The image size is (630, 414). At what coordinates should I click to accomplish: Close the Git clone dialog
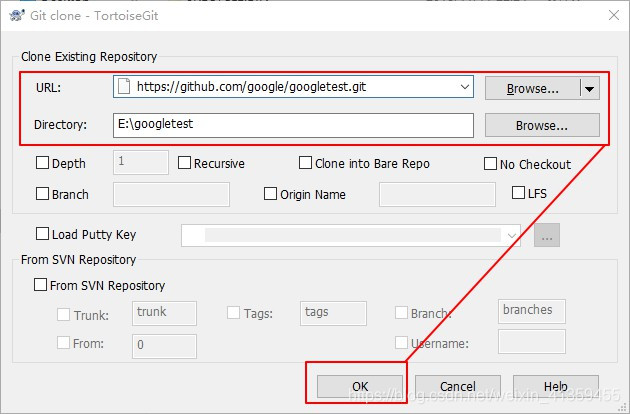pyautogui.click(x=614, y=15)
